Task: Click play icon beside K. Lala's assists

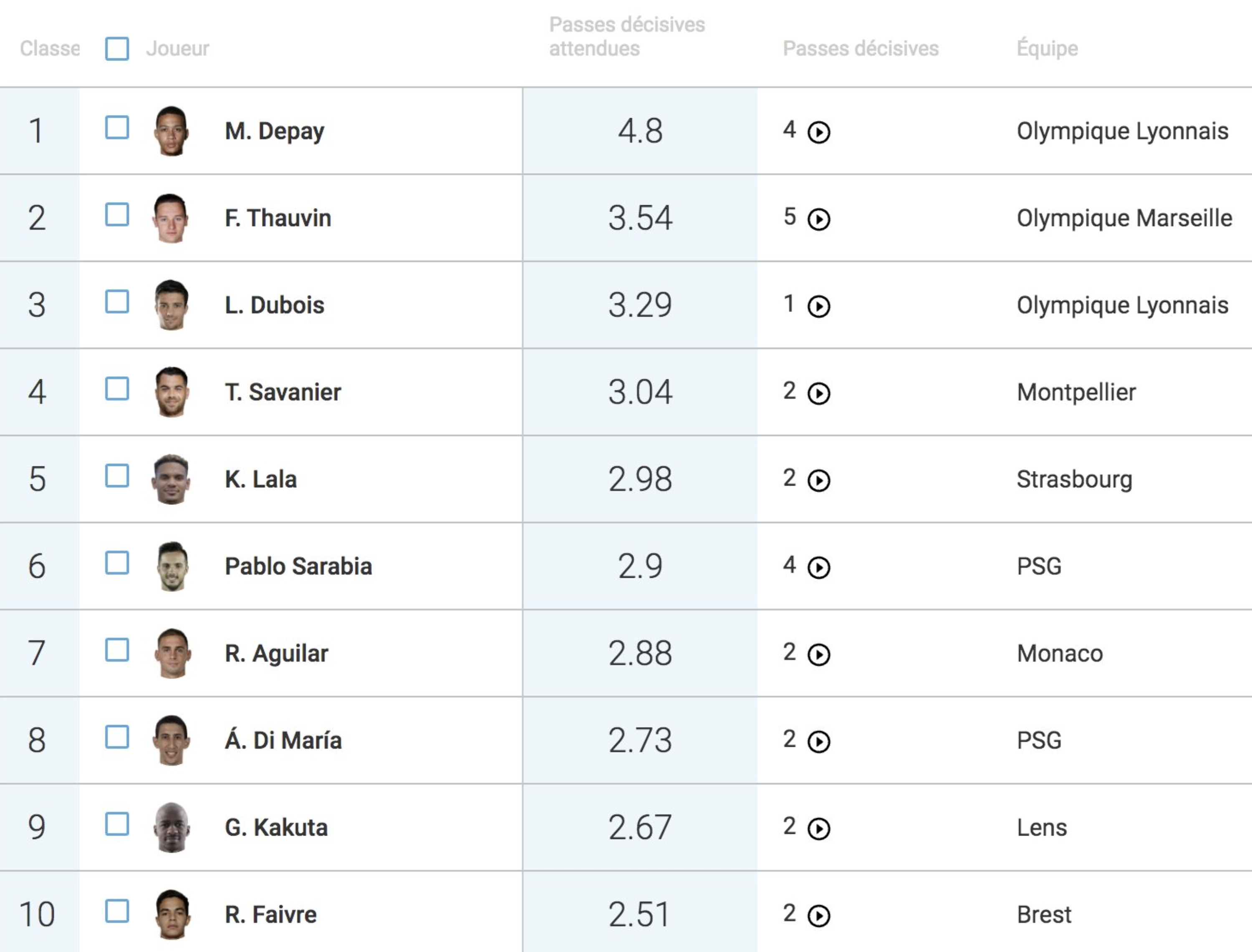Action: click(818, 481)
